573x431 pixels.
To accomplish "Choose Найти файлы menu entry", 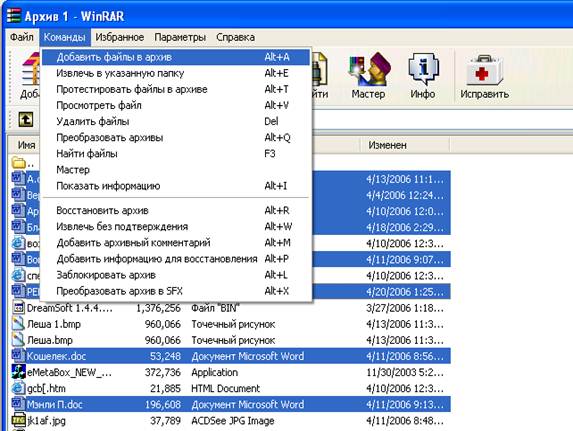I will point(176,154).
